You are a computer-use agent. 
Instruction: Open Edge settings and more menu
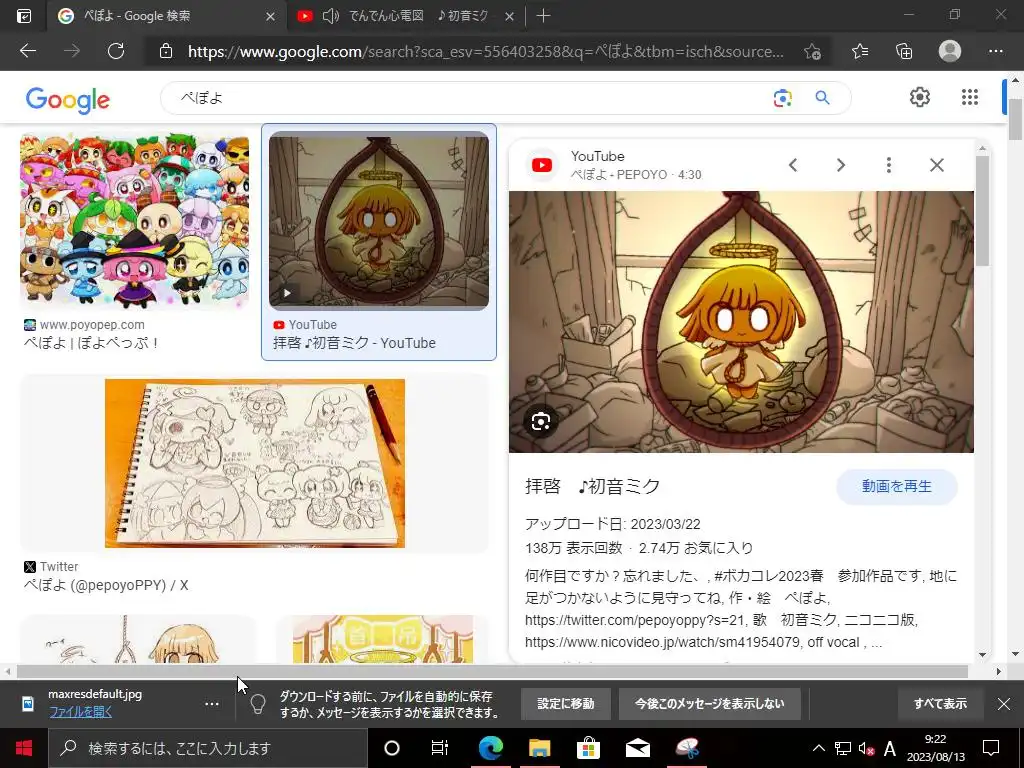995,51
